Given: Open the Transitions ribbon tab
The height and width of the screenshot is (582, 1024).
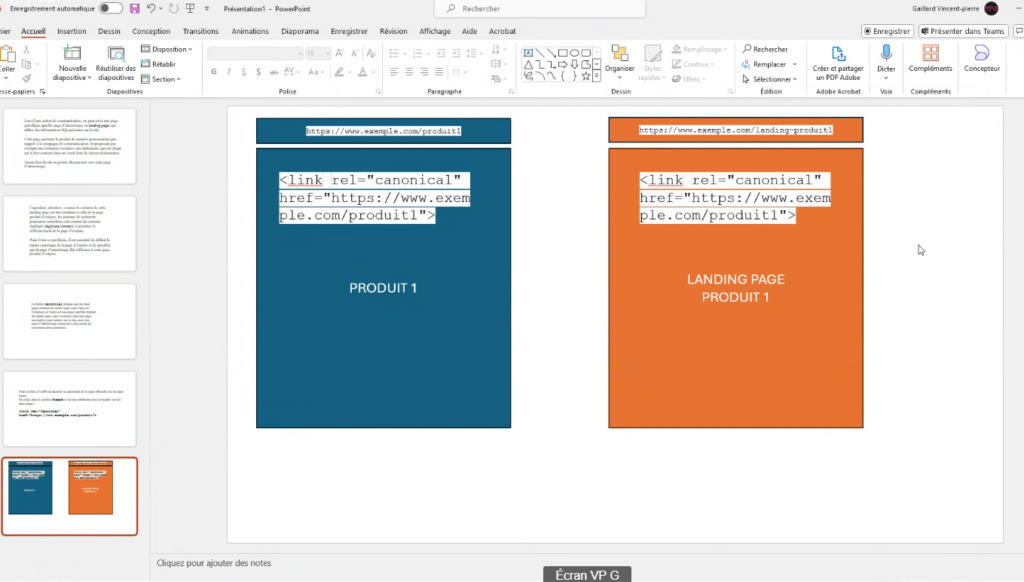Looking at the screenshot, I should 201,31.
